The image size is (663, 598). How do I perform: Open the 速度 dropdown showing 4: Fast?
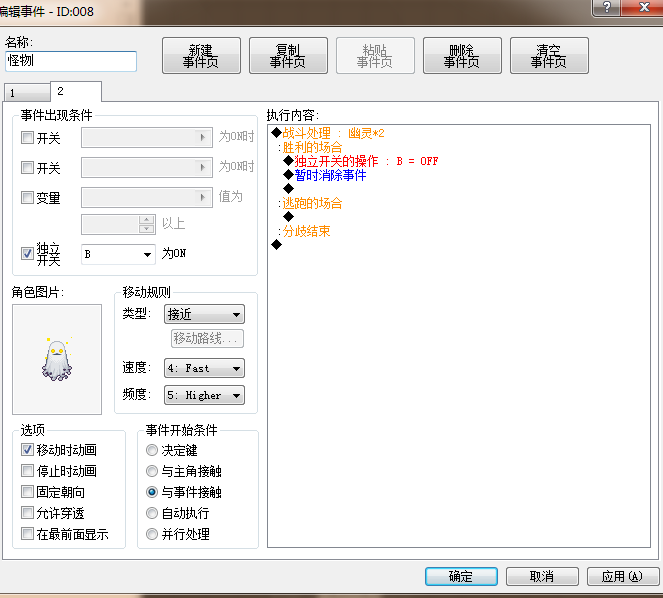(x=204, y=368)
